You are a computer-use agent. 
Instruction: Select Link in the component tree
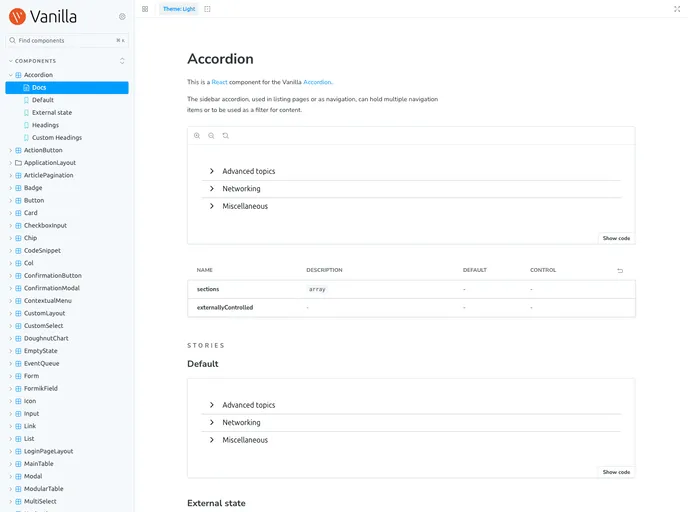click(x=30, y=426)
